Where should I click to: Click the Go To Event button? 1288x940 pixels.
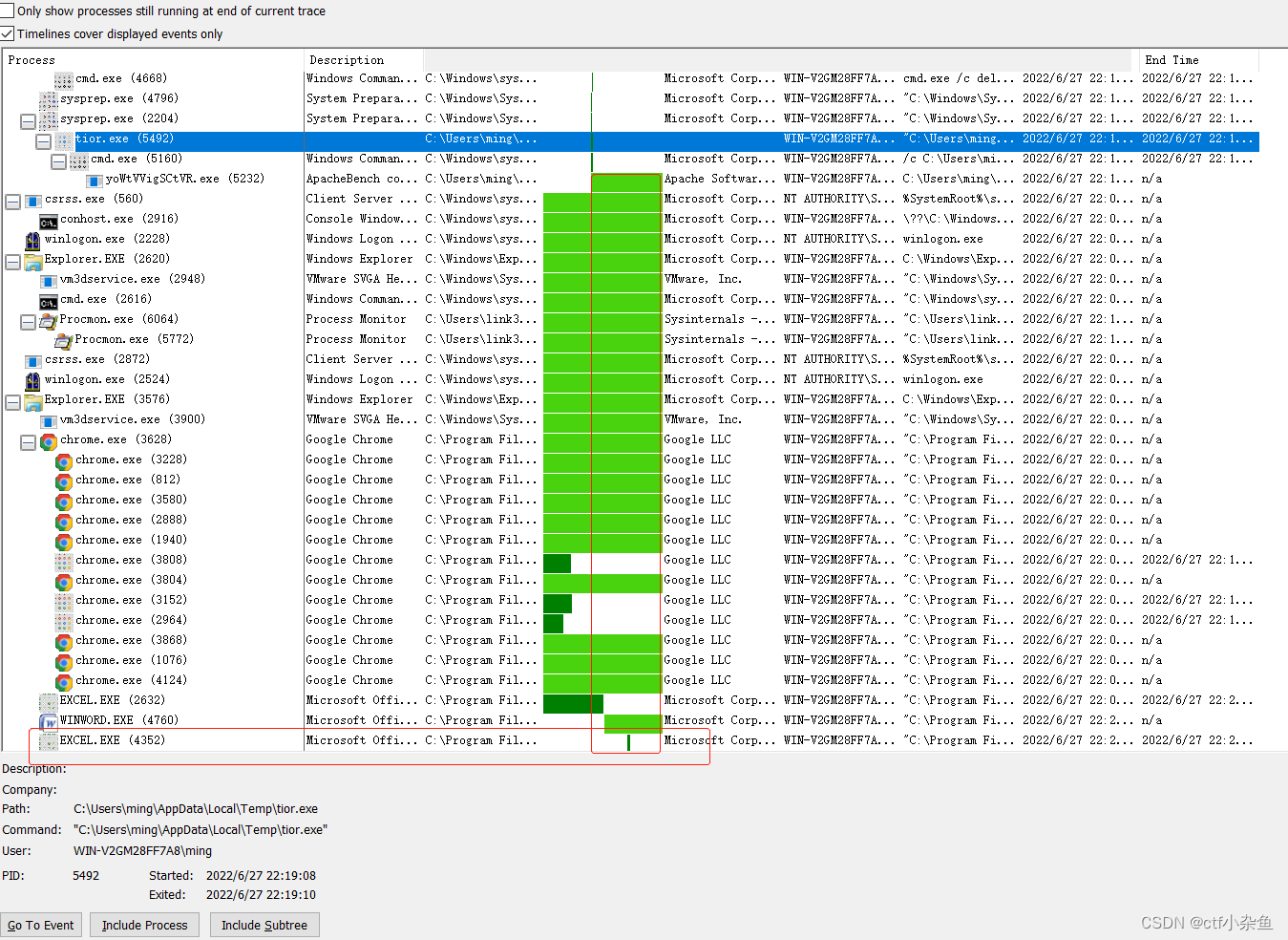click(41, 925)
